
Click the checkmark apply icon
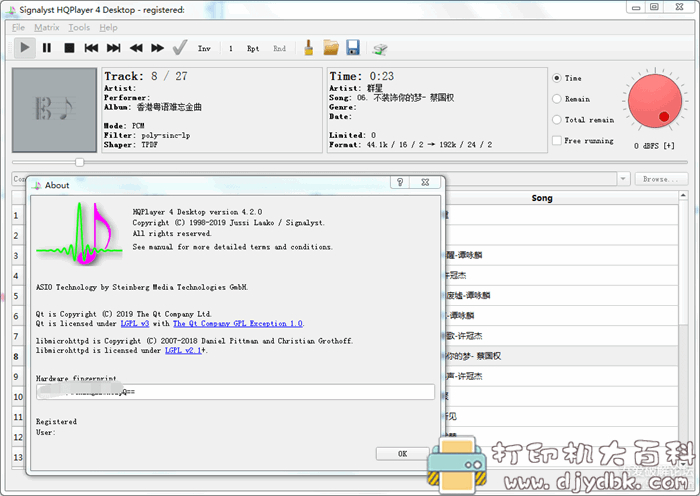[180, 48]
